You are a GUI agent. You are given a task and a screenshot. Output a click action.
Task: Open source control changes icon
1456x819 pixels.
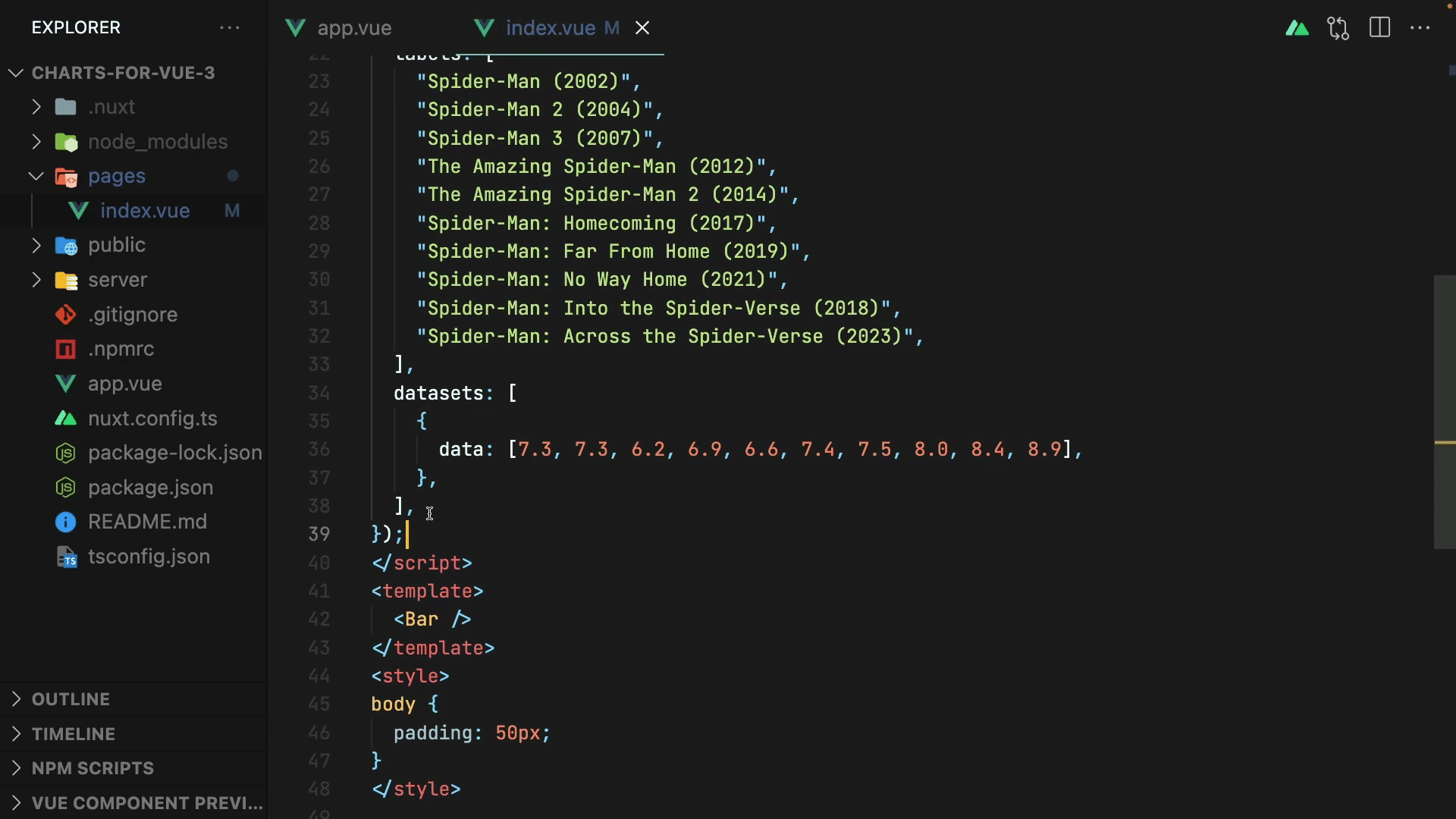1338,28
